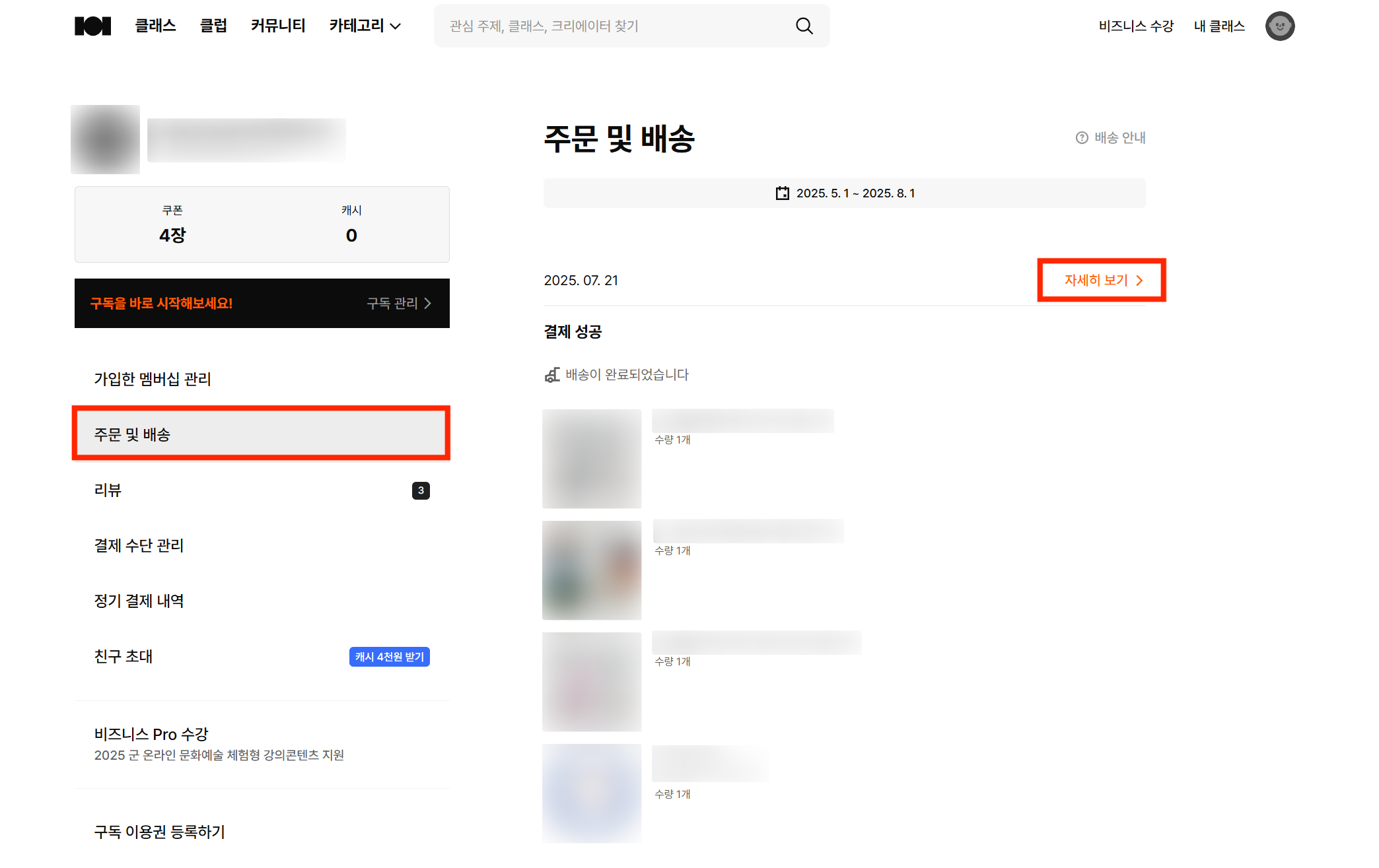Click the search magnifier icon
The width and height of the screenshot is (1379, 868).
pos(804,26)
